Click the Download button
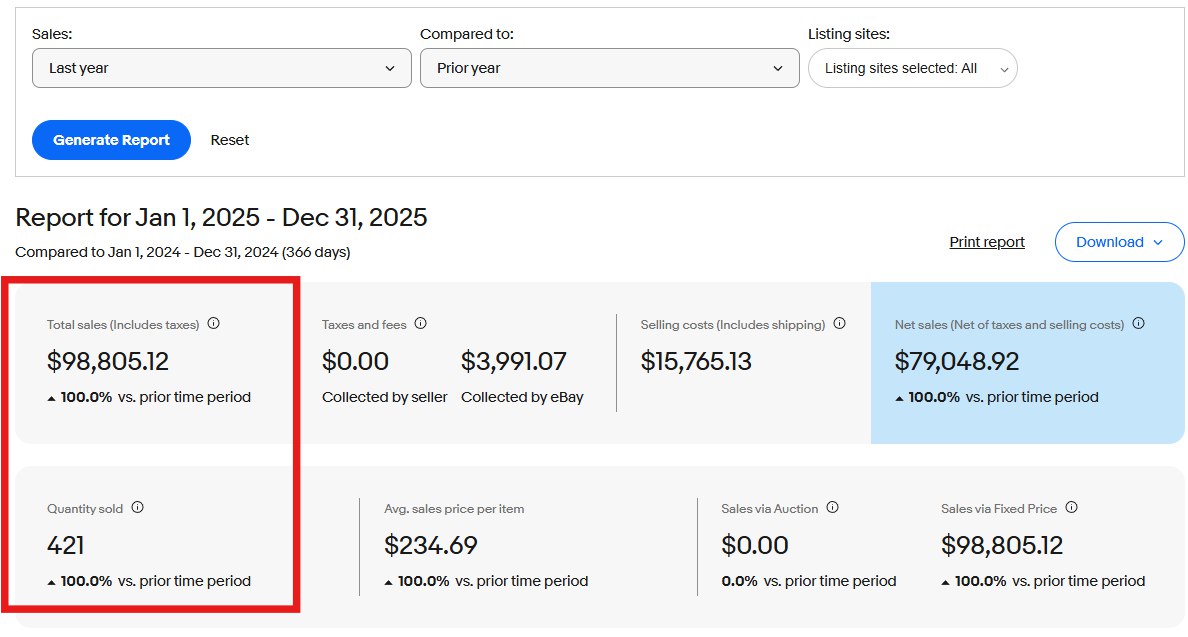 (x=1119, y=242)
